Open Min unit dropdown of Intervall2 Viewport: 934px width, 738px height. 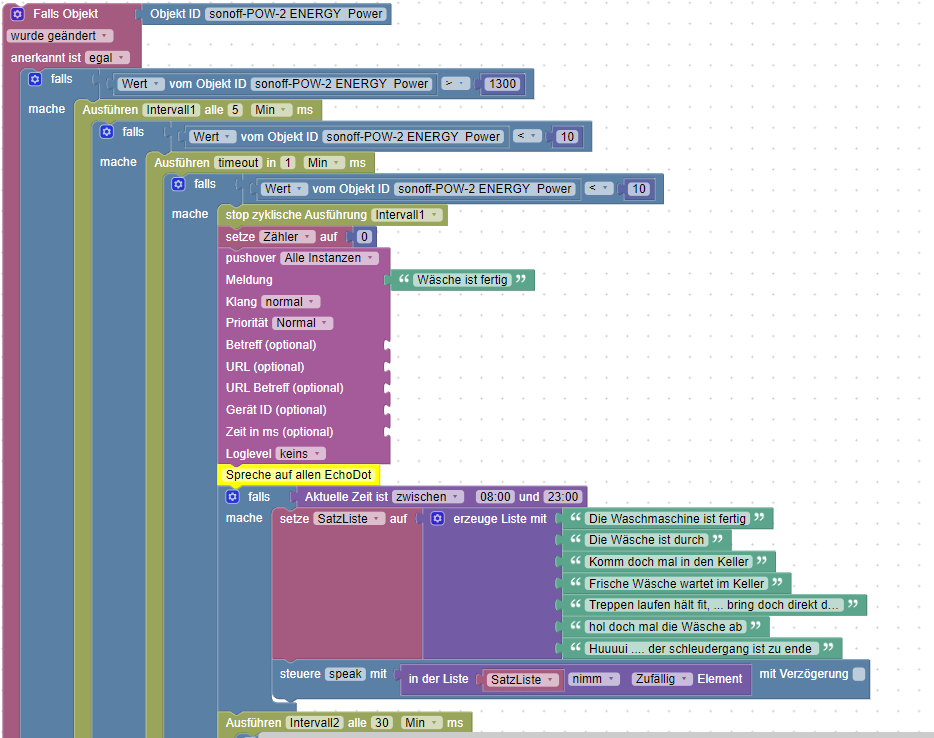pyautogui.click(x=422, y=723)
